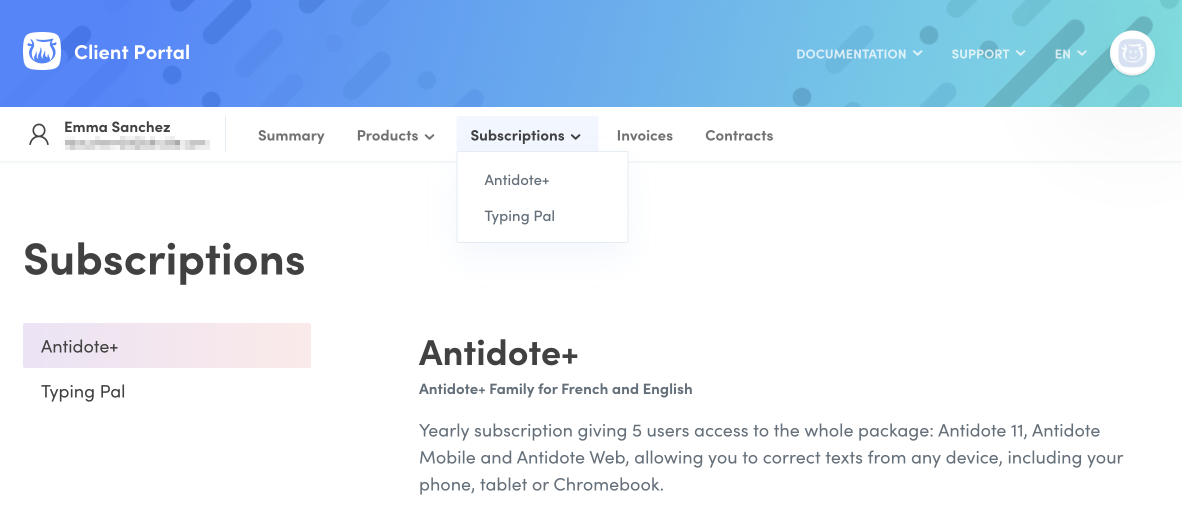Expand the Documentation chevron arrow
This screenshot has width=1182, height=509.
917,54
